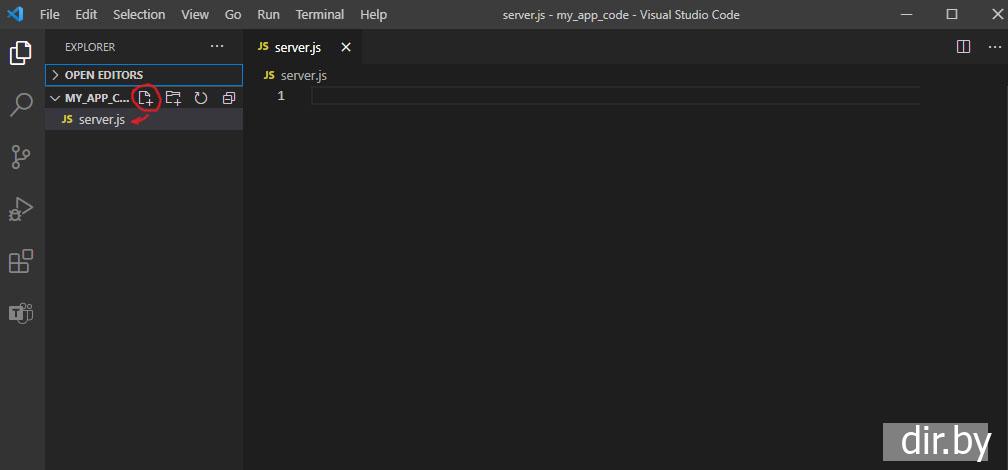Close the Visual Studio Code window

pos(996,14)
